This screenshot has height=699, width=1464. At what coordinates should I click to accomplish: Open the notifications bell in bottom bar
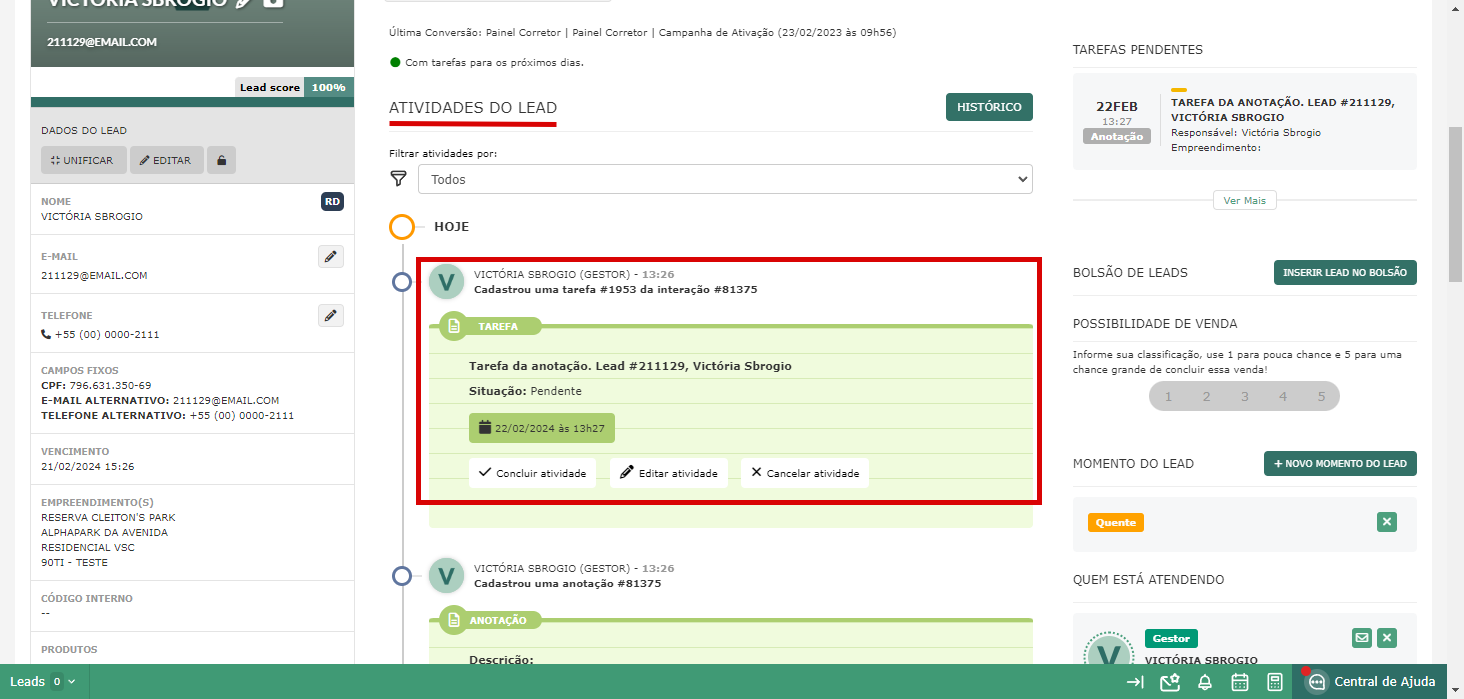coord(1205,682)
